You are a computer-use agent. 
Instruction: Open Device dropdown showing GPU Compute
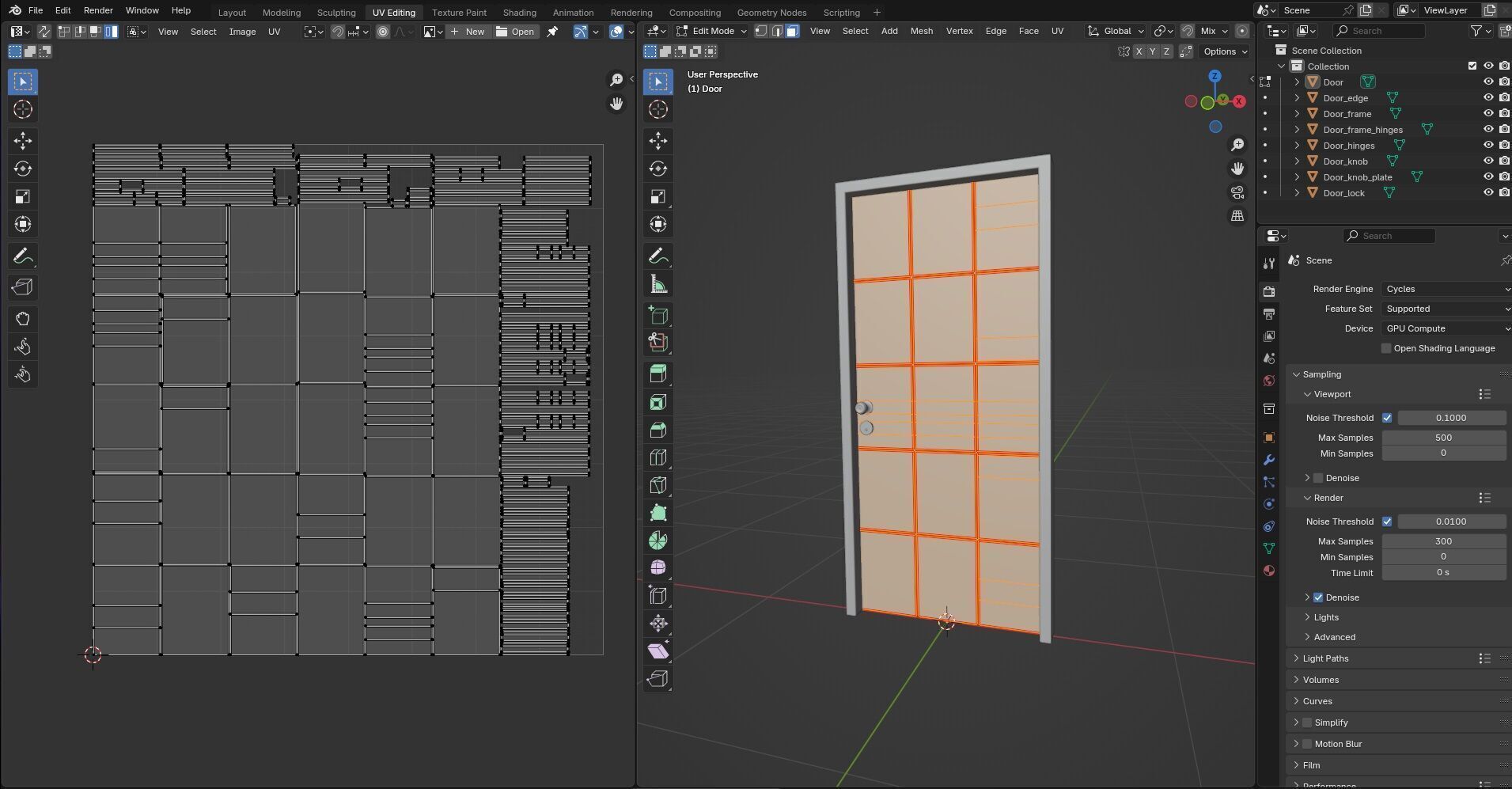(1446, 328)
